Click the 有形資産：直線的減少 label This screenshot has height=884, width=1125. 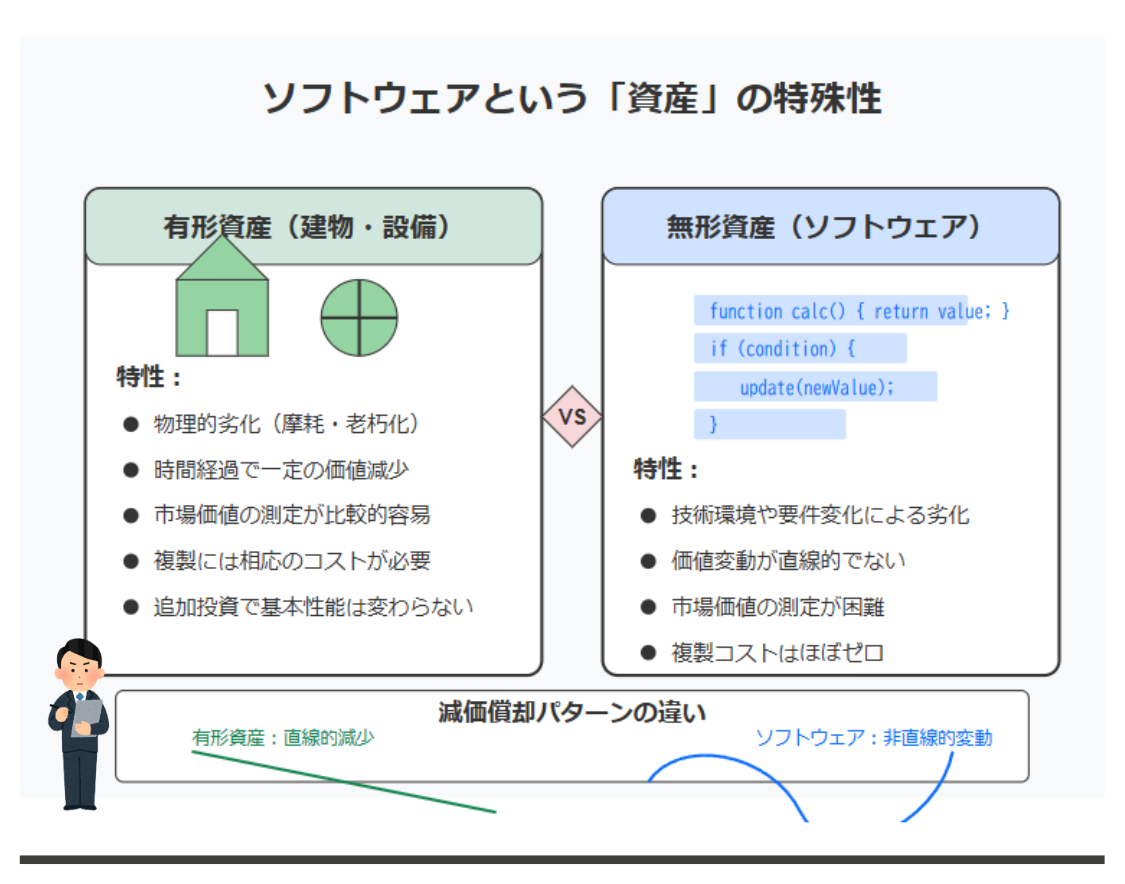[283, 738]
